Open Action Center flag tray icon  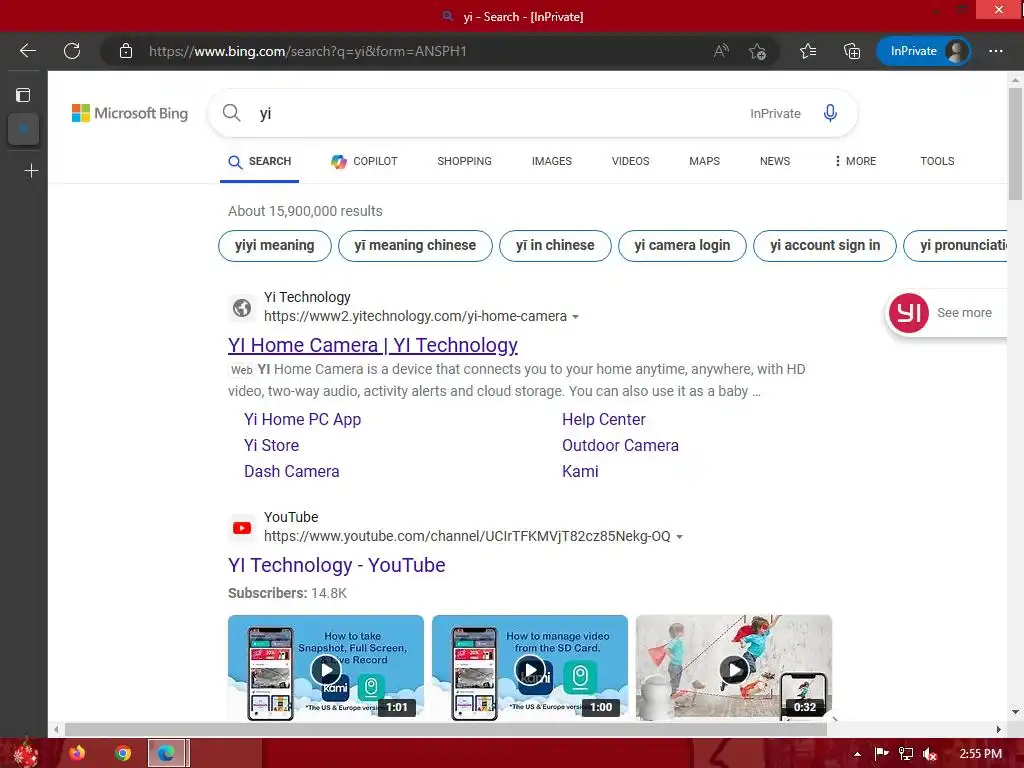pyautogui.click(x=882, y=754)
